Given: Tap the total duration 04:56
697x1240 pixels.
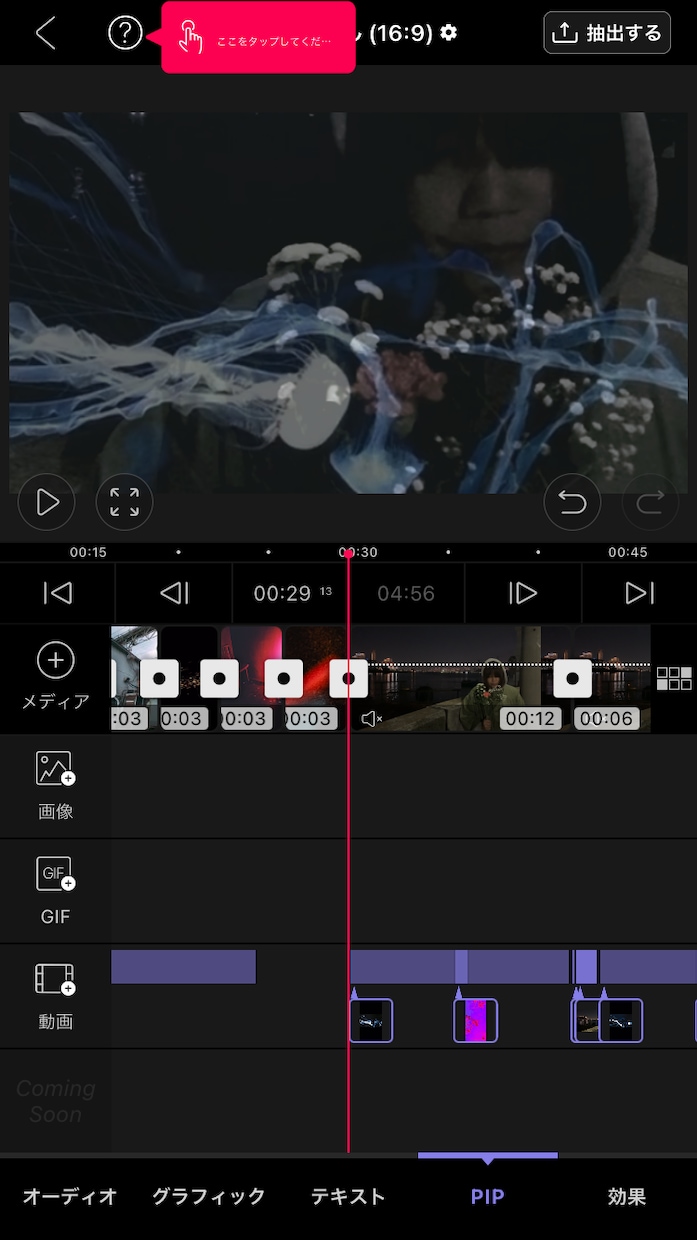Looking at the screenshot, I should [406, 593].
